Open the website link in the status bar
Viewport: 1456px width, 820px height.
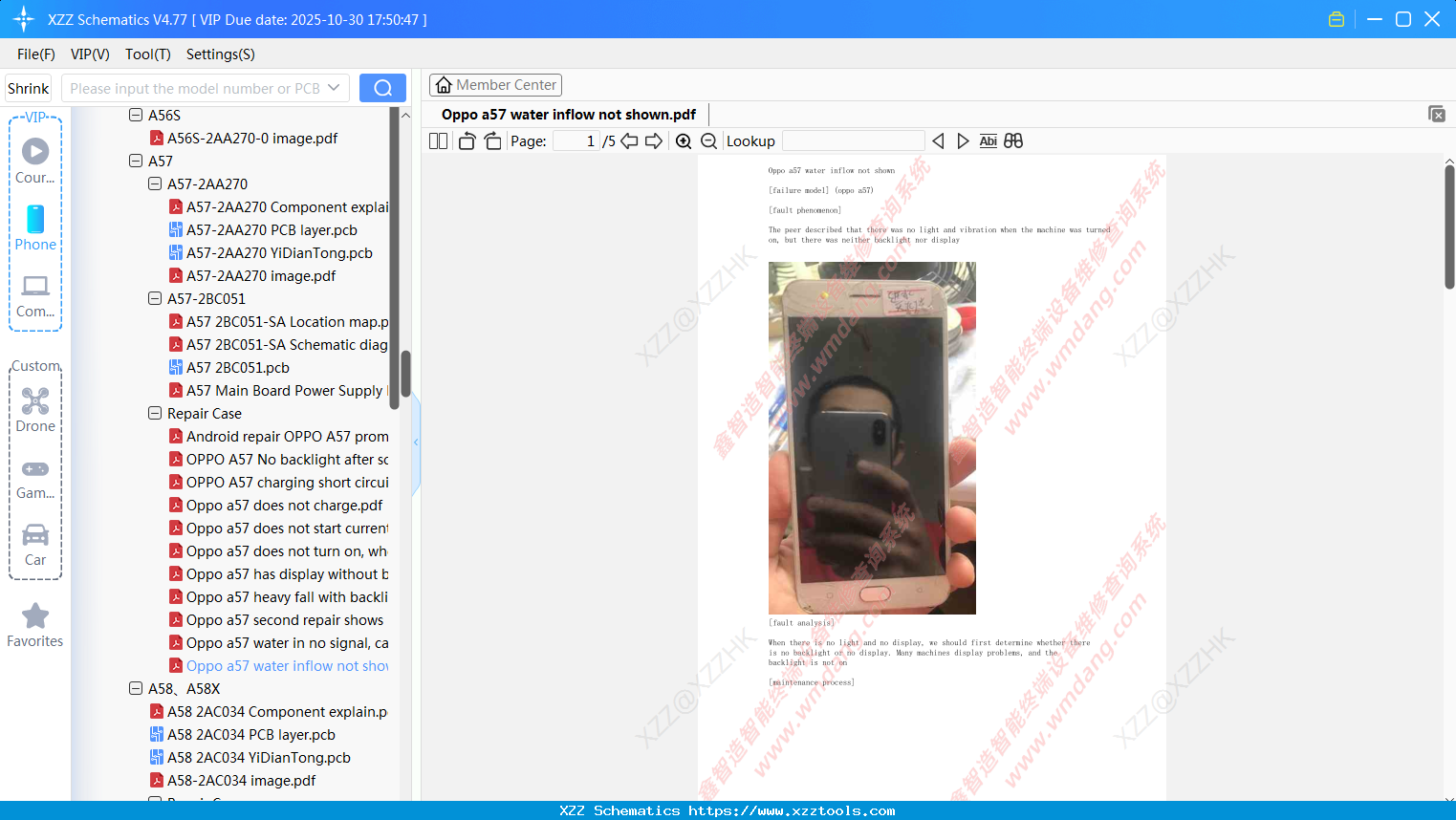[x=792, y=810]
